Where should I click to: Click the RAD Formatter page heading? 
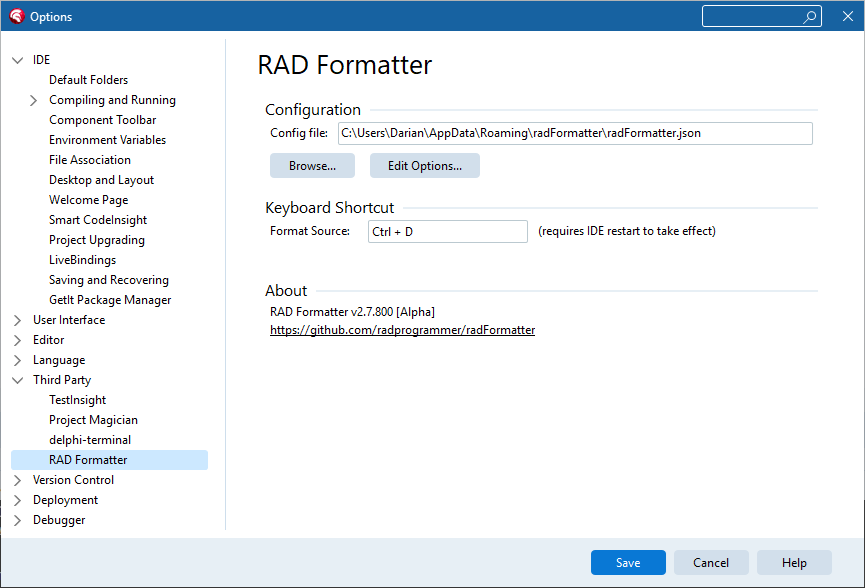[x=345, y=65]
